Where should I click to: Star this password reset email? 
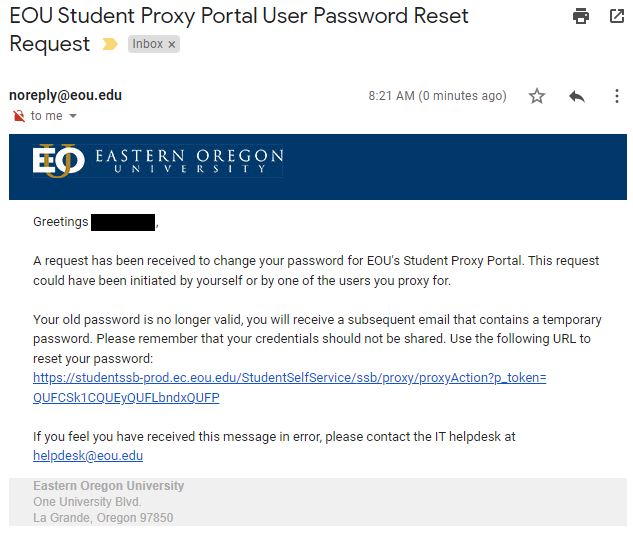pyautogui.click(x=537, y=96)
